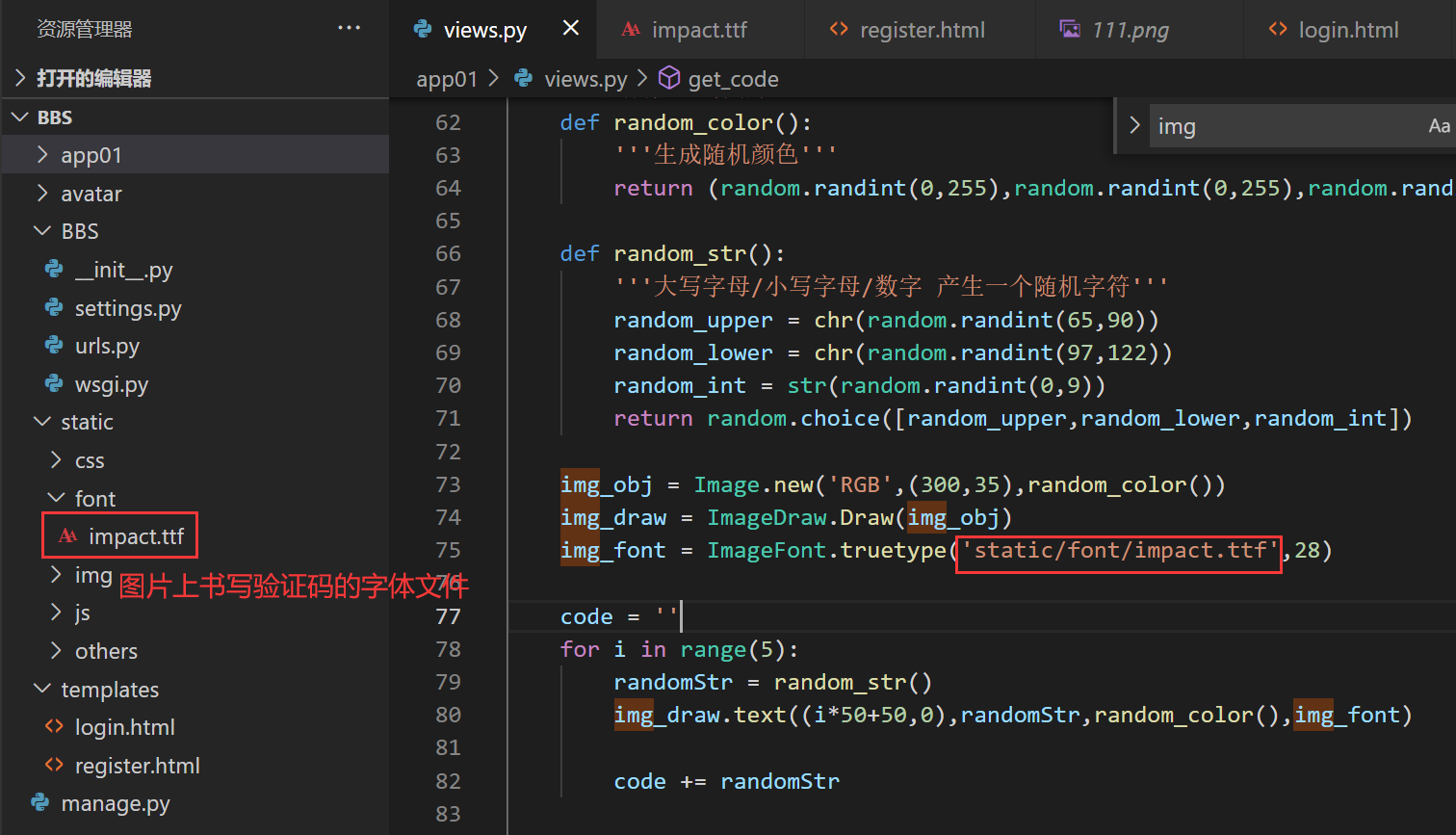The width and height of the screenshot is (1456, 835).
Task: Click Python icon beside urls.py
Action: coord(55,345)
